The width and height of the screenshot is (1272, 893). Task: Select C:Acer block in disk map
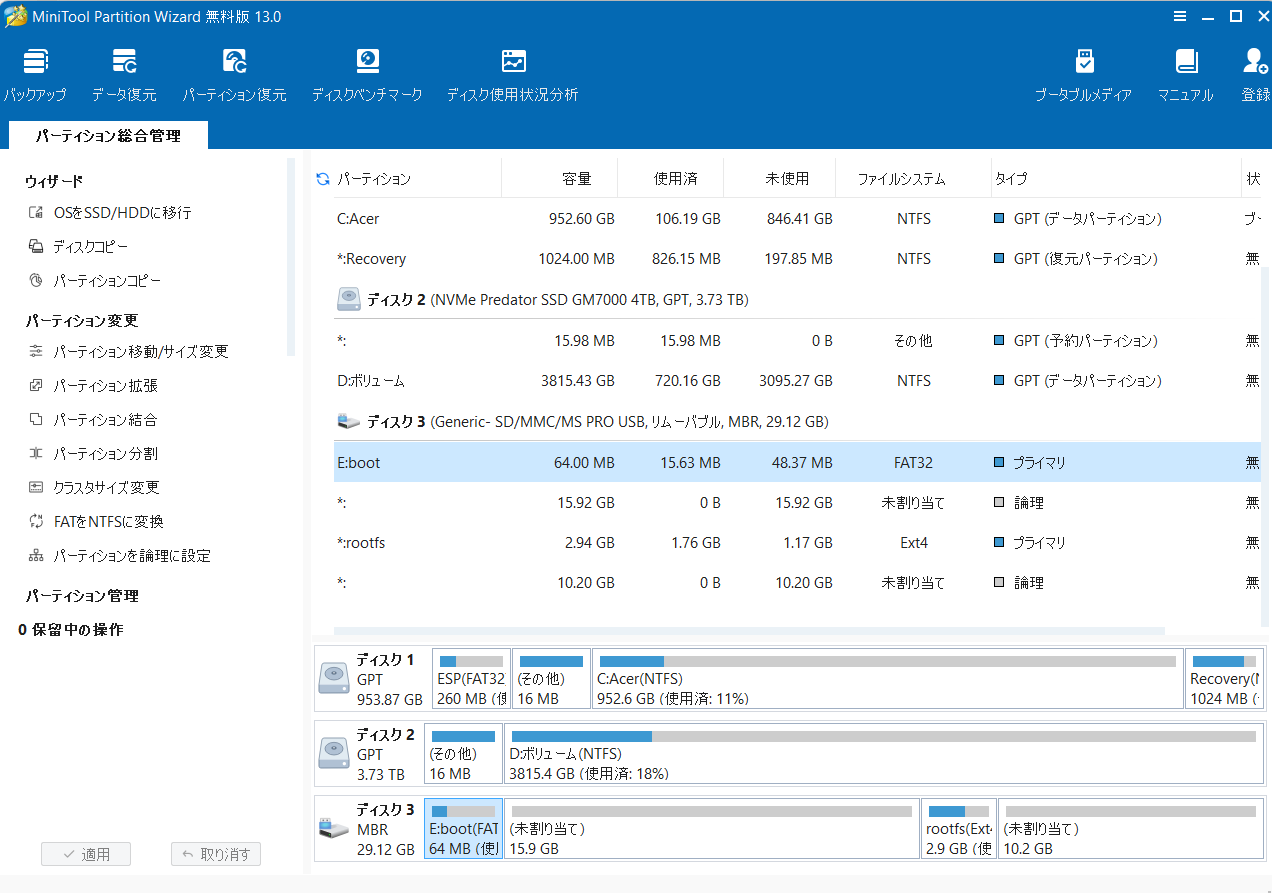tap(886, 679)
